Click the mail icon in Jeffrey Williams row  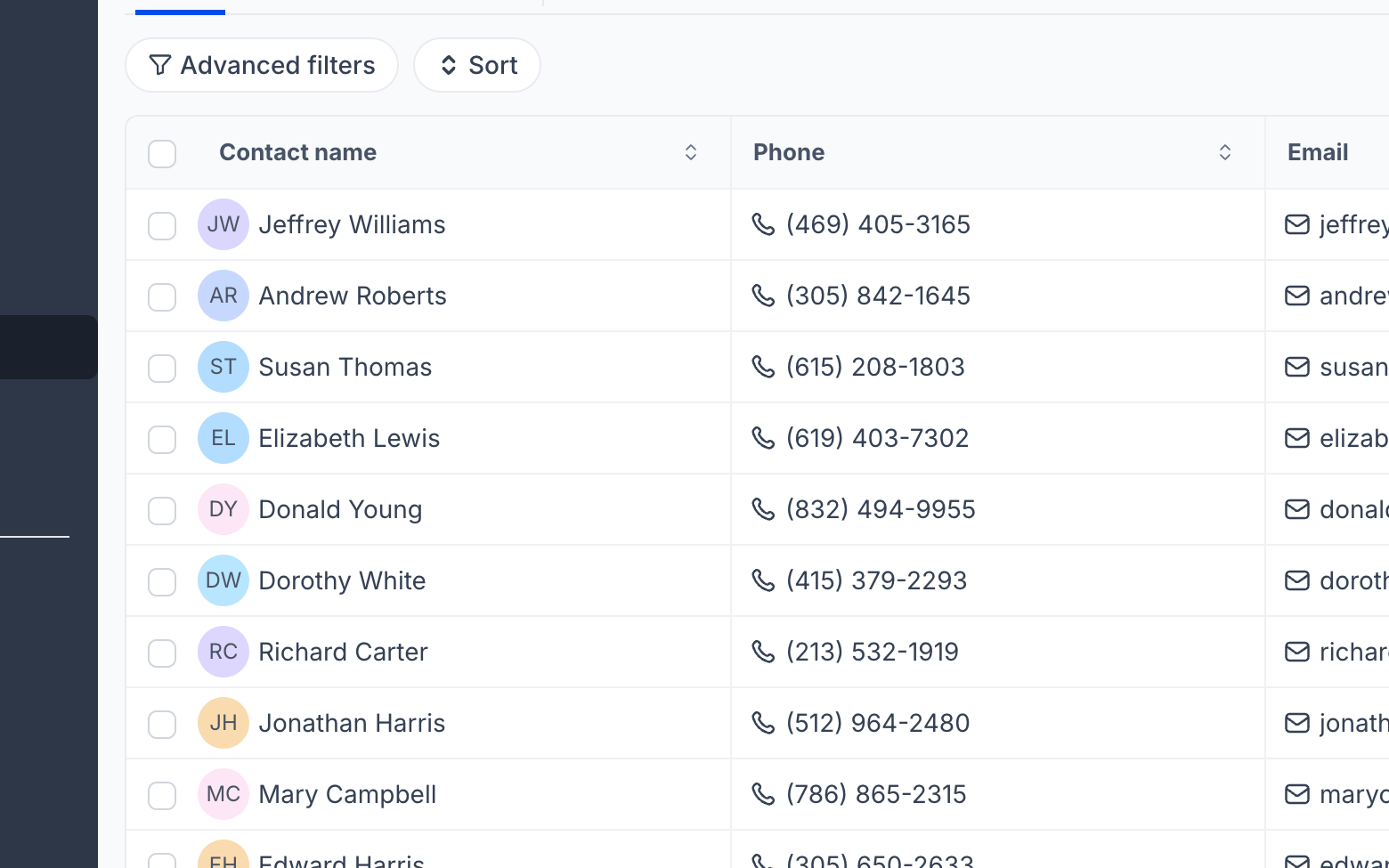click(x=1297, y=224)
